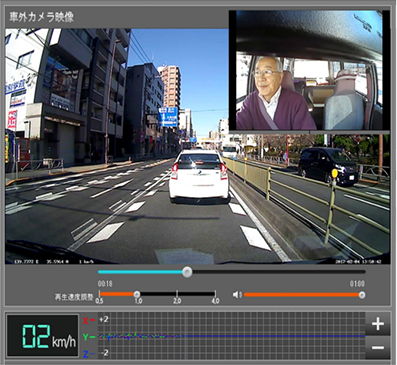Viewport: 397px width, 365px height.
Task: Click the volume slider knob
Action: pos(362,295)
